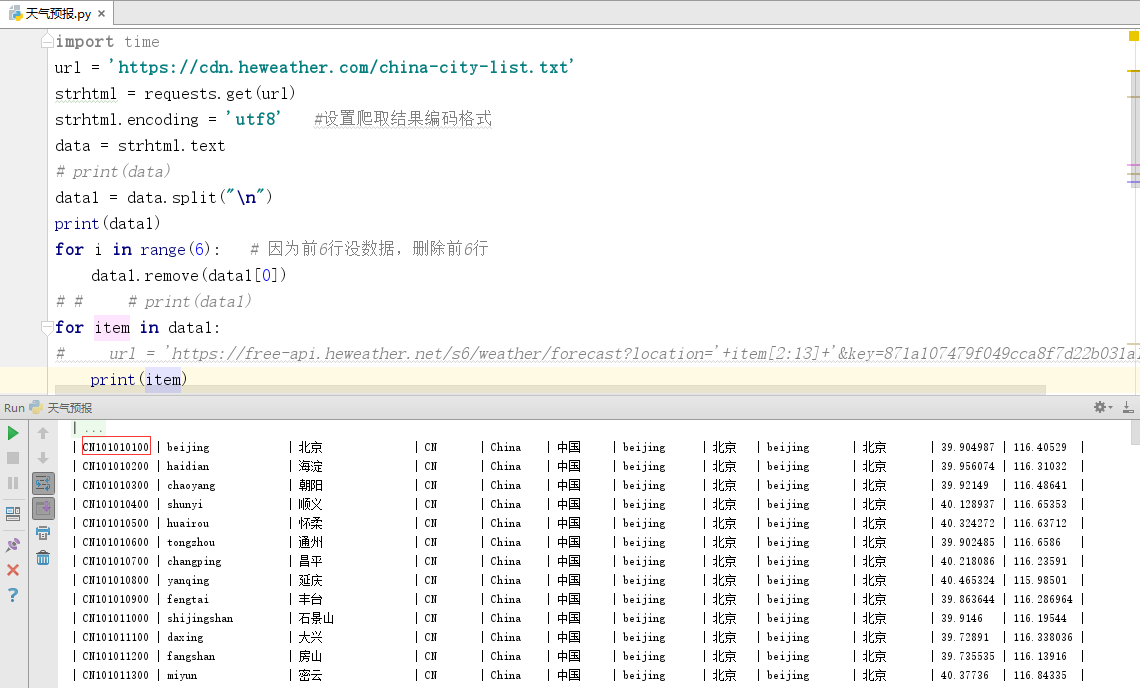Click 'haidian' in the console output
The height and width of the screenshot is (688, 1140).
[188, 466]
